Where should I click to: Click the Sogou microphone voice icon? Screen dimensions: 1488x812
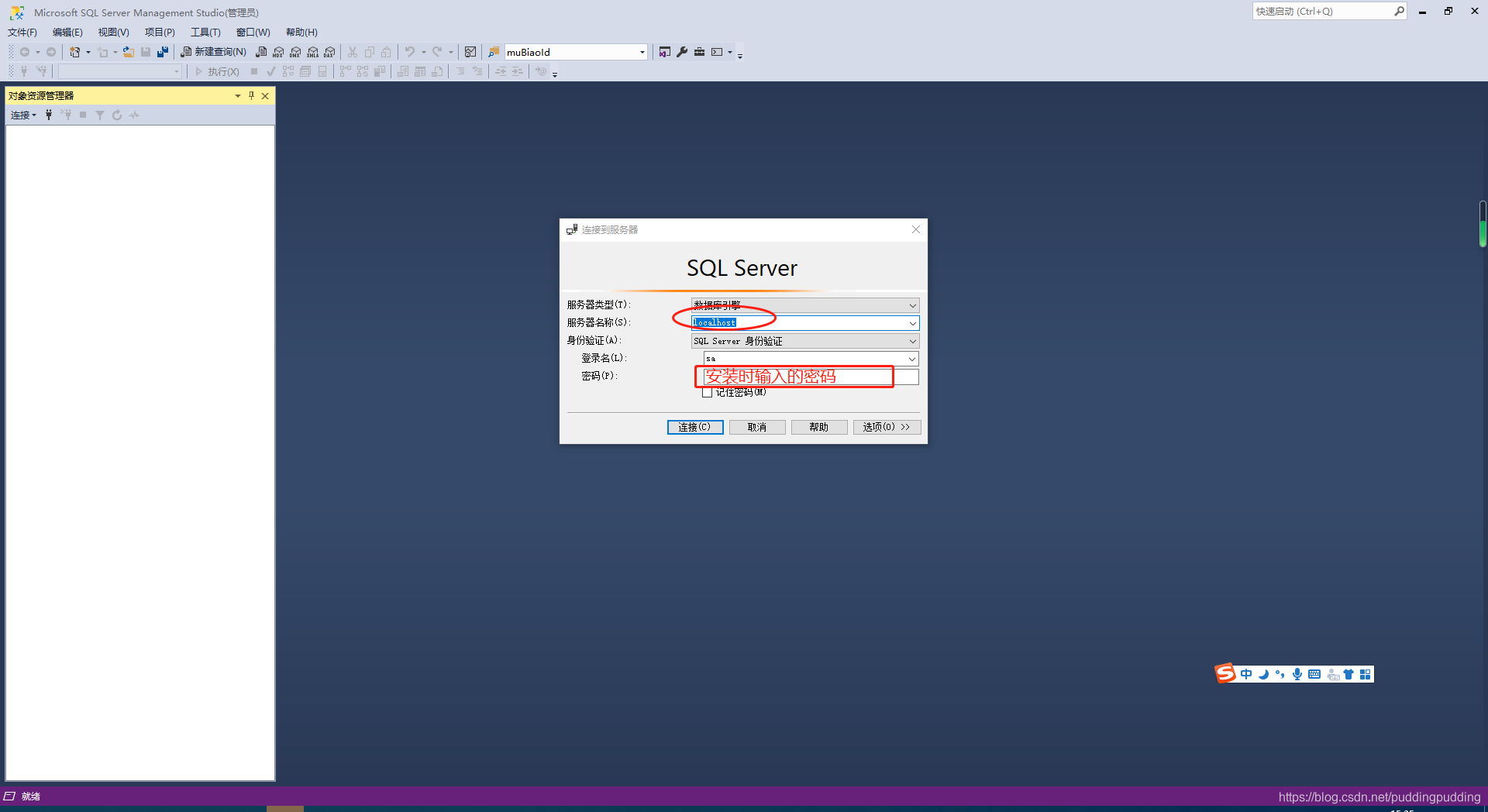[x=1297, y=674]
